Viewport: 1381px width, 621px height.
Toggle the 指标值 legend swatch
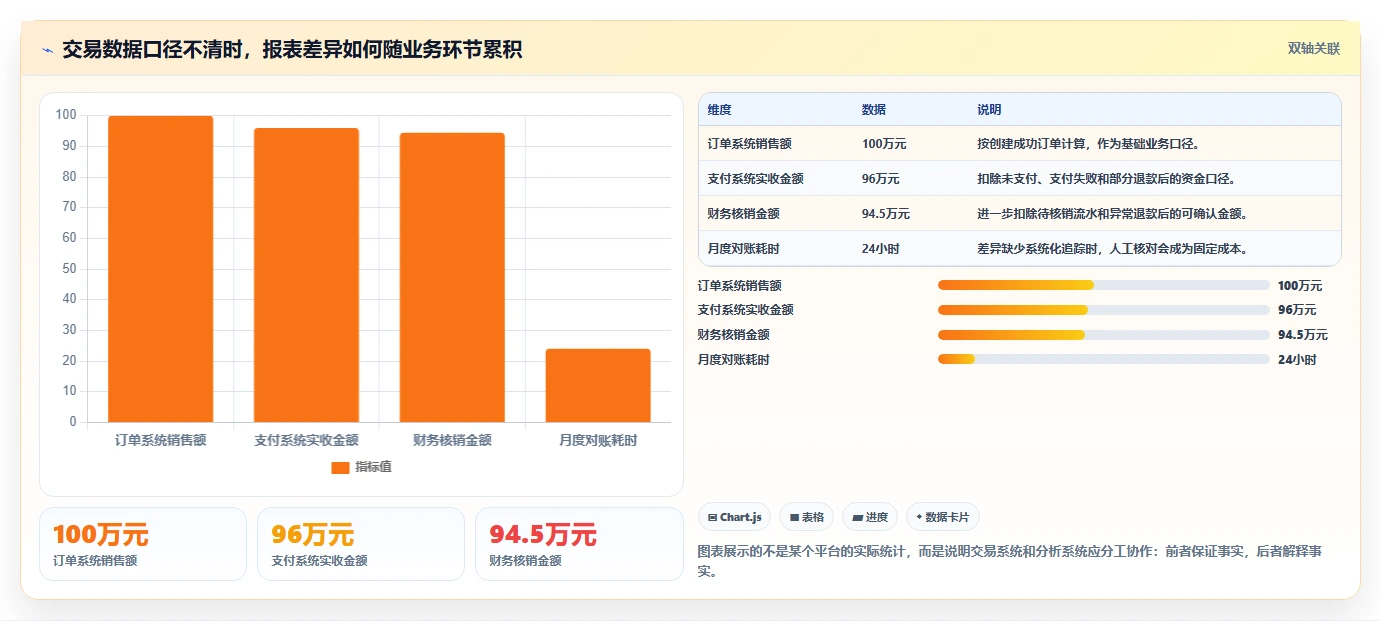pos(340,467)
